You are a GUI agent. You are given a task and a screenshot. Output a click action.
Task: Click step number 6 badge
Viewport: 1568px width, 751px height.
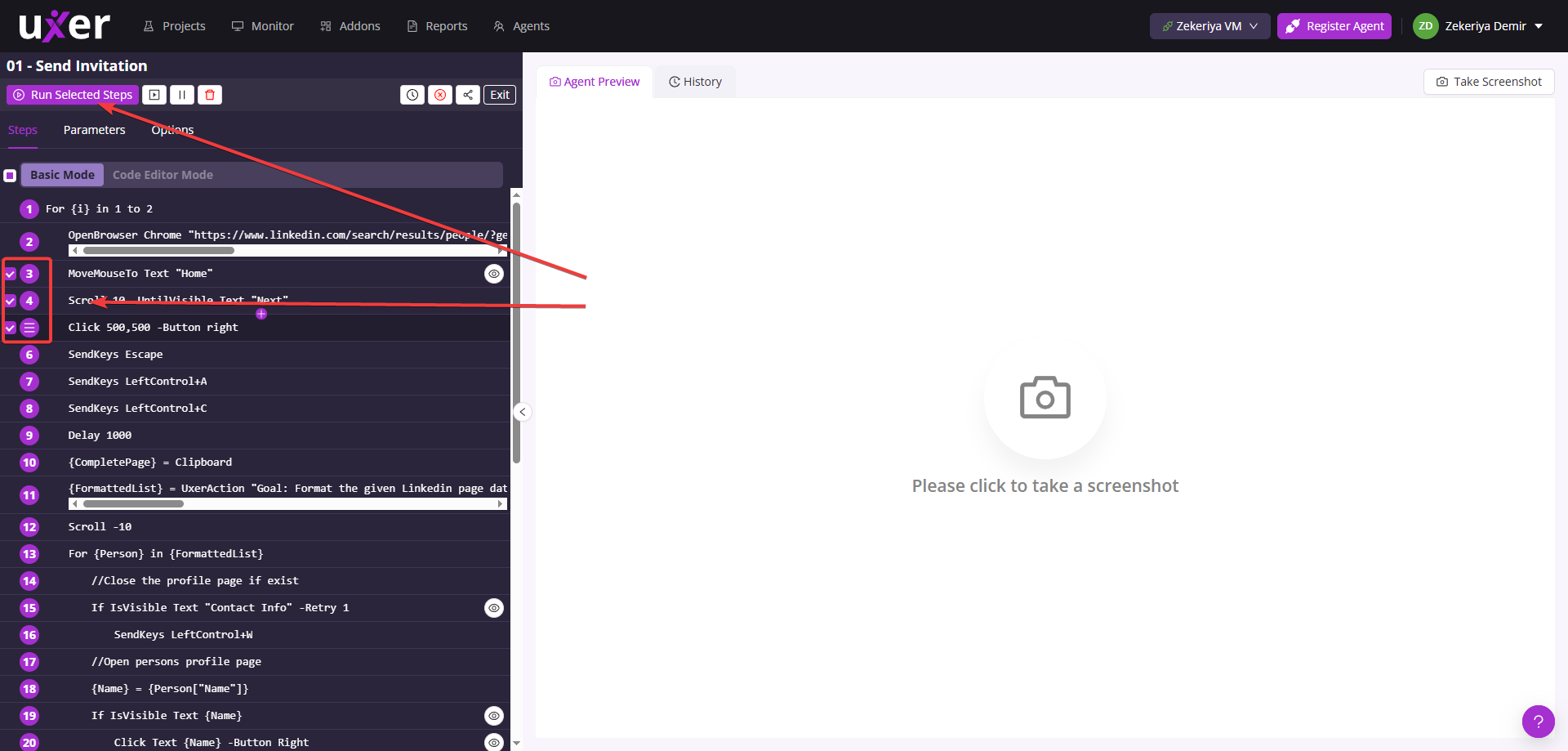pyautogui.click(x=29, y=355)
